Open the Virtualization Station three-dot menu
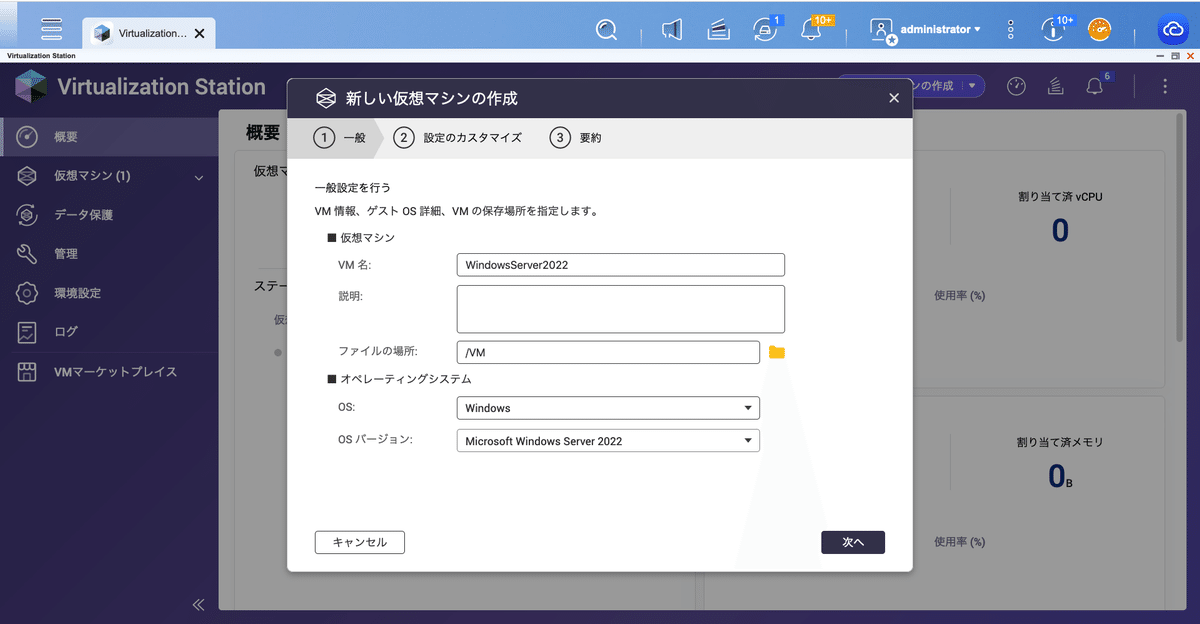This screenshot has width=1200, height=624. click(1165, 87)
